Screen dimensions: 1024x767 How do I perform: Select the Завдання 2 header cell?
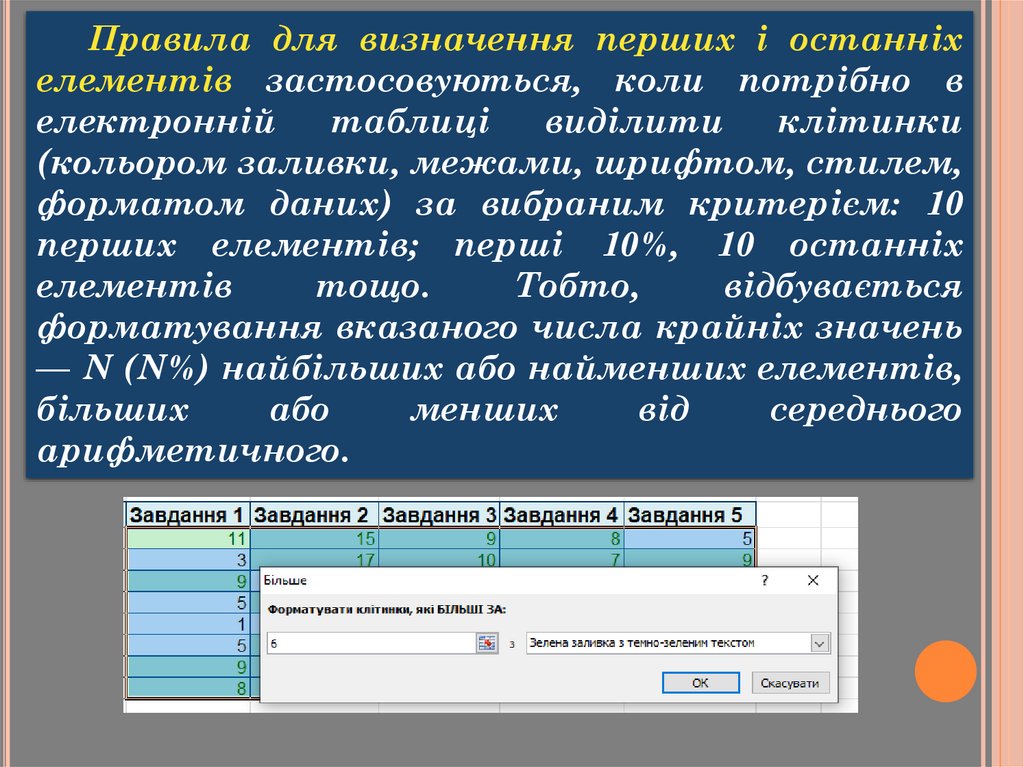(x=314, y=515)
